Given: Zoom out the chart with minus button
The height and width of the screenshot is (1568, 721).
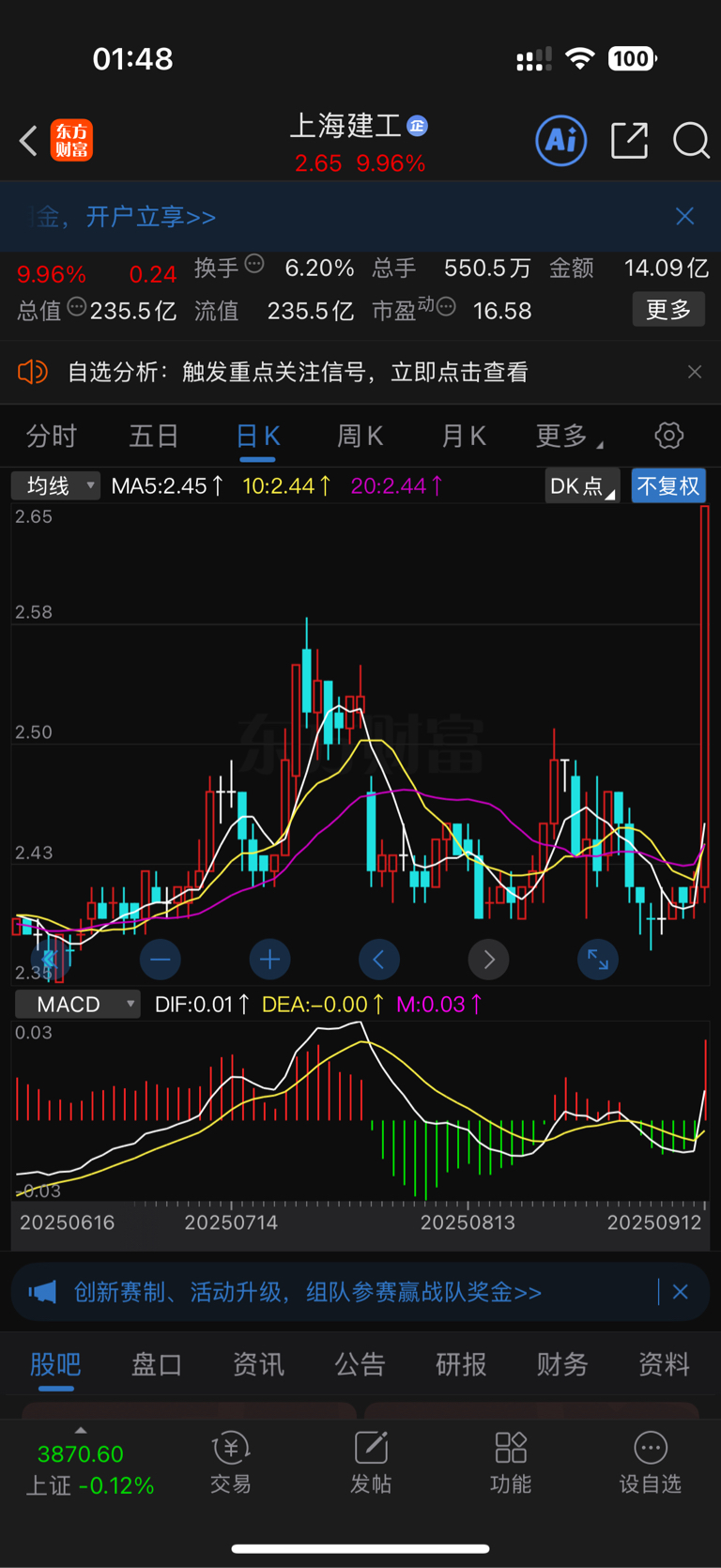Looking at the screenshot, I should 161,960.
